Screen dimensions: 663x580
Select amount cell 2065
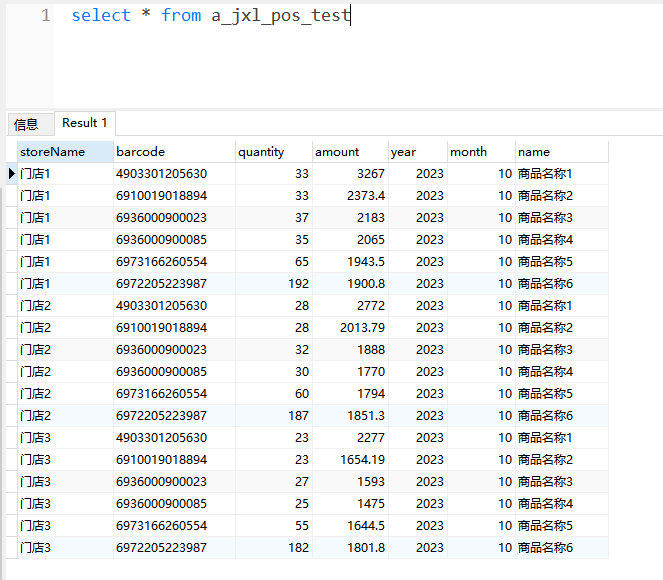pyautogui.click(x=350, y=240)
